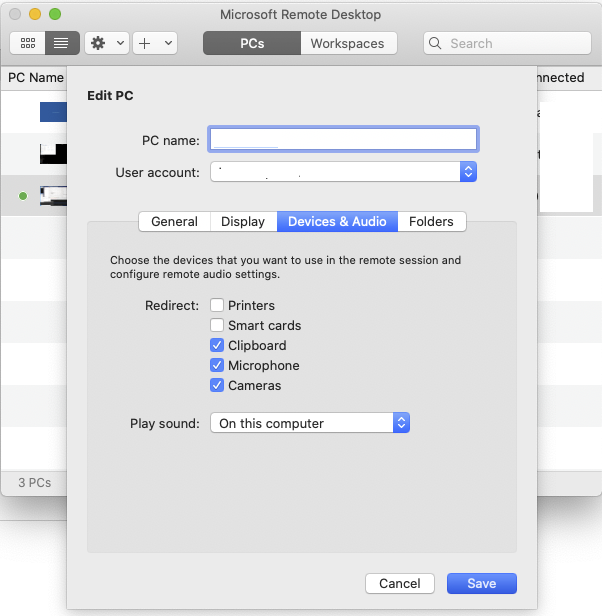The height and width of the screenshot is (616, 602).
Task: Click the Search field
Action: 507,43
